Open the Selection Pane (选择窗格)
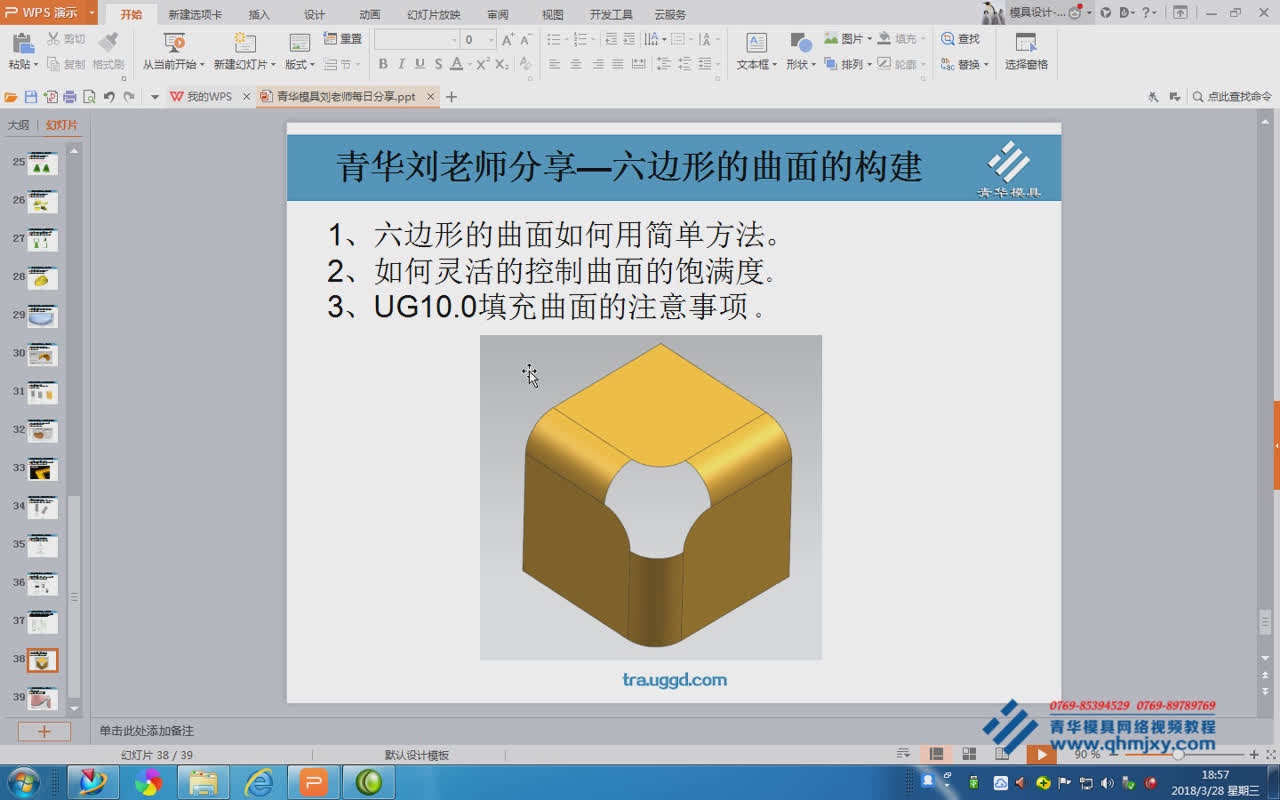1280x800 pixels. 1026,51
